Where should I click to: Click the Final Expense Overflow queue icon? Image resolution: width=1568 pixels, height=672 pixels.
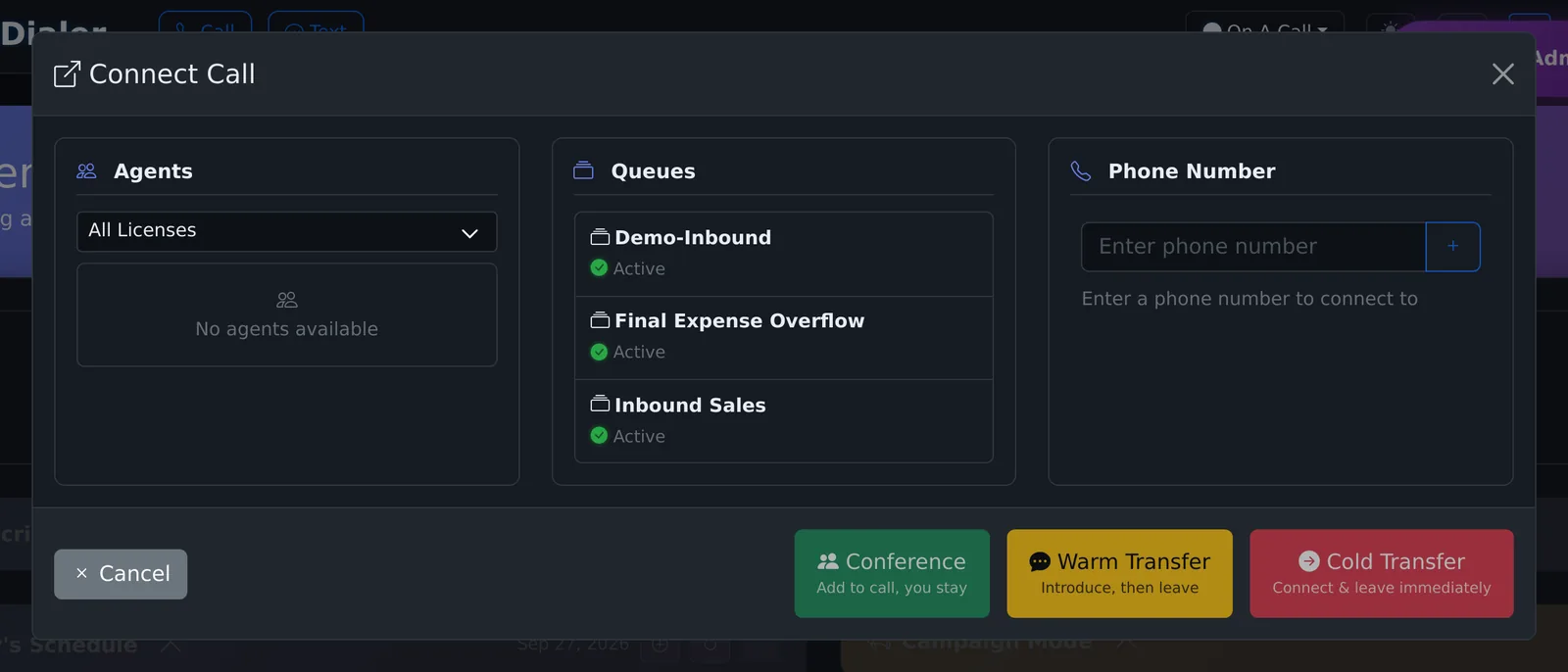point(600,320)
